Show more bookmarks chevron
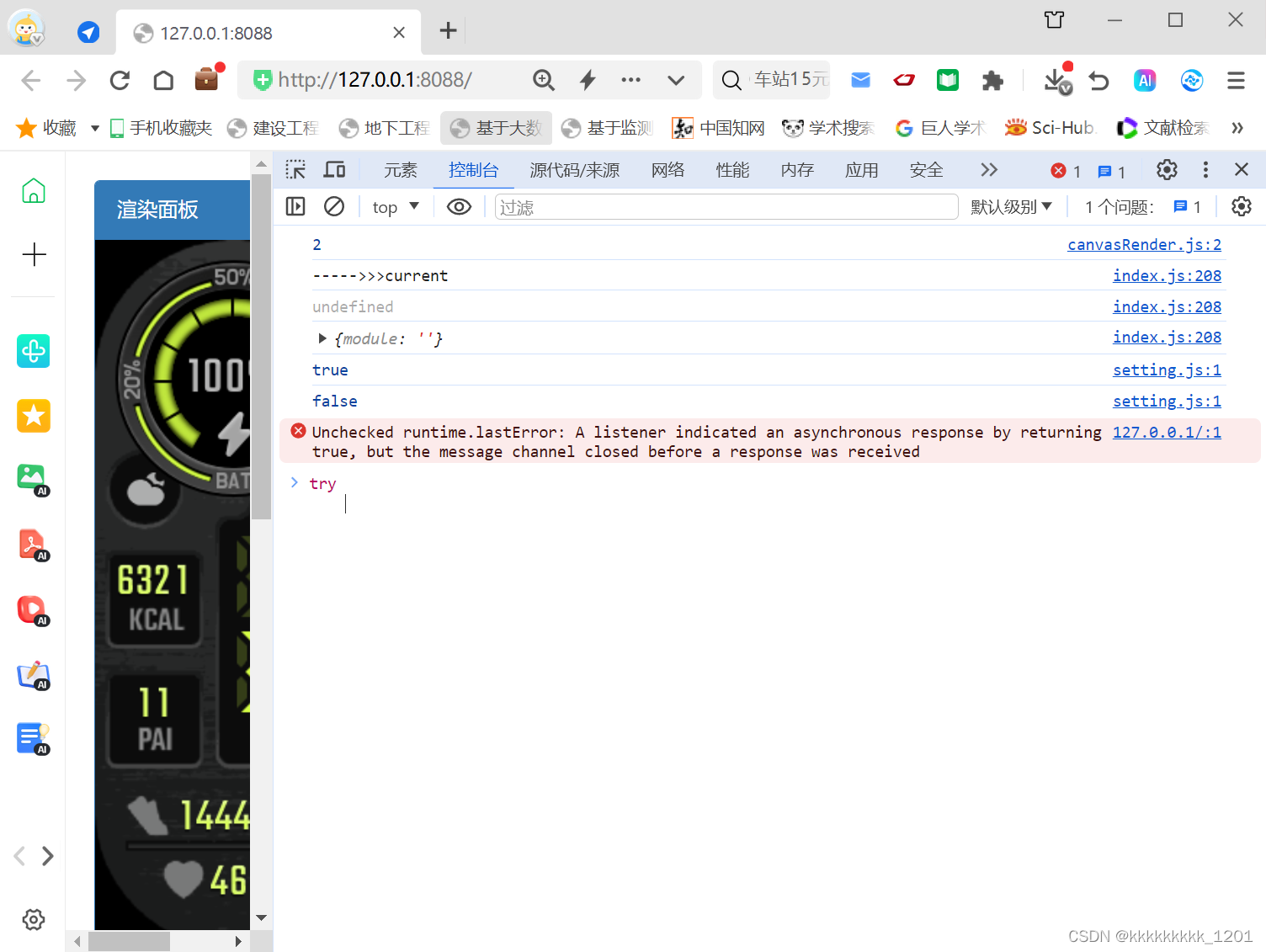The image size is (1266, 952). click(1237, 128)
